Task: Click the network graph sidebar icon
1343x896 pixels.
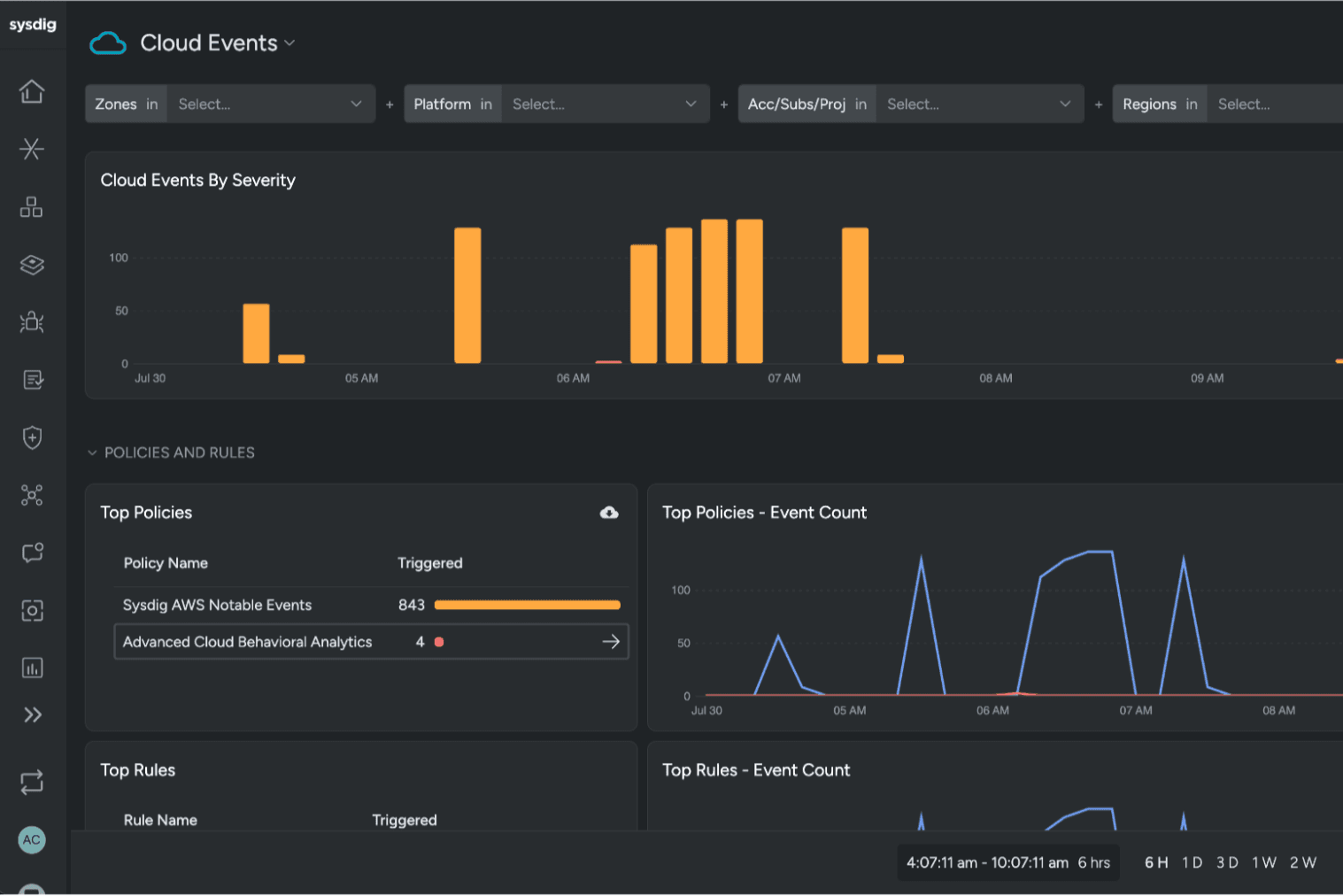Action: pyautogui.click(x=32, y=495)
